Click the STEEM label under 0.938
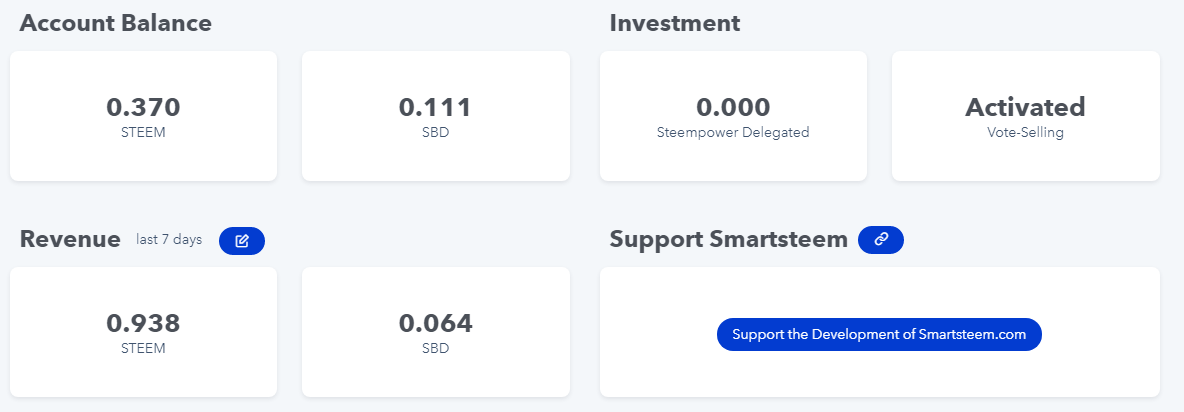The height and width of the screenshot is (412, 1184). [143, 349]
